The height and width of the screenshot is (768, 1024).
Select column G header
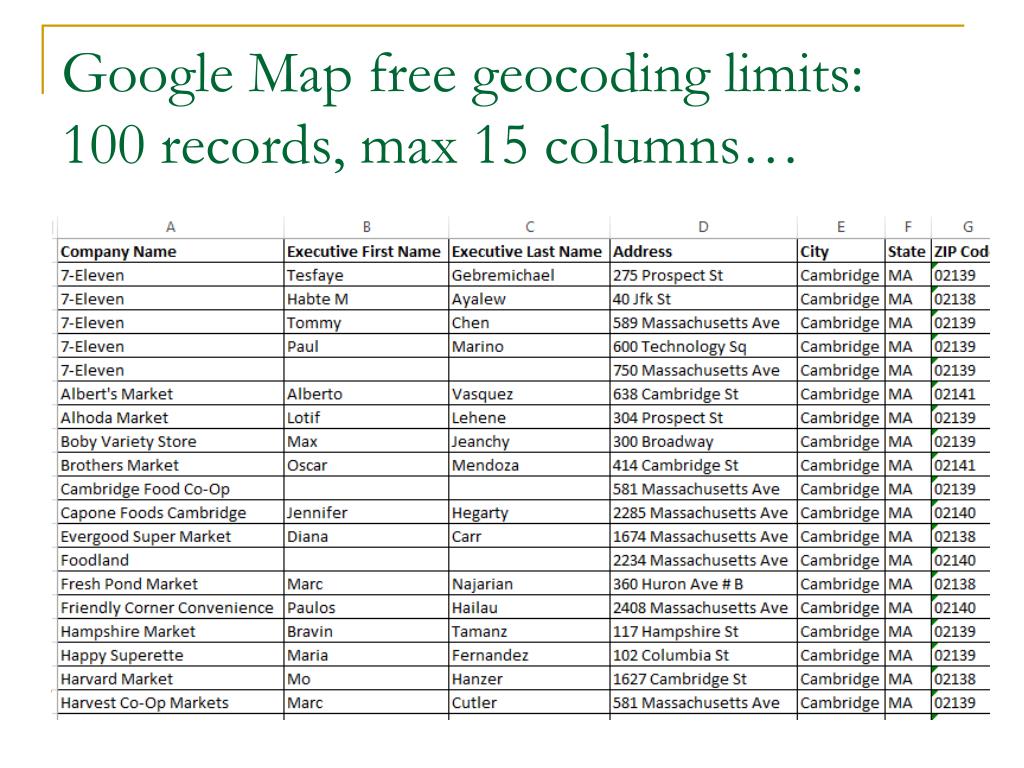961,227
